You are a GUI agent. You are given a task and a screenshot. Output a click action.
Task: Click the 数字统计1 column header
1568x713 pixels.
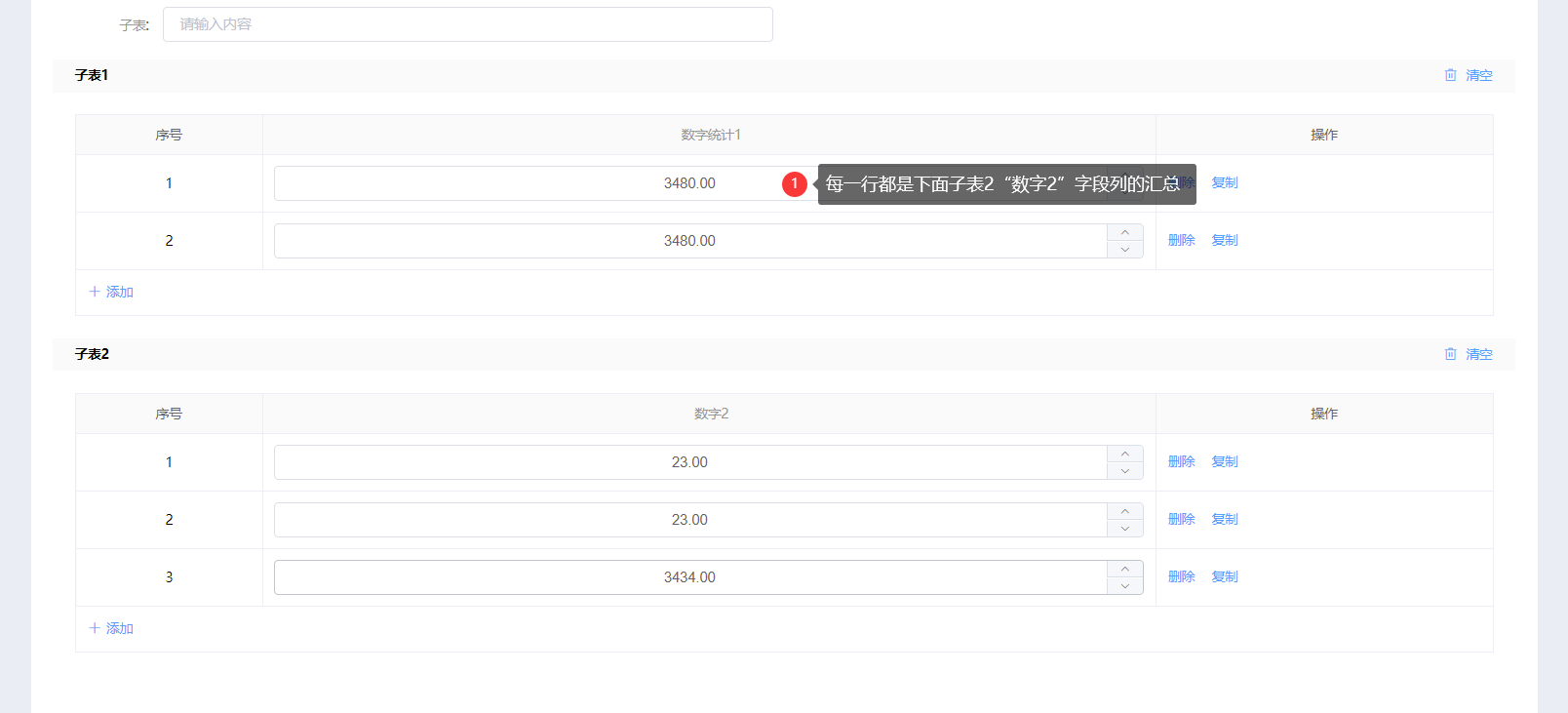[x=711, y=135]
